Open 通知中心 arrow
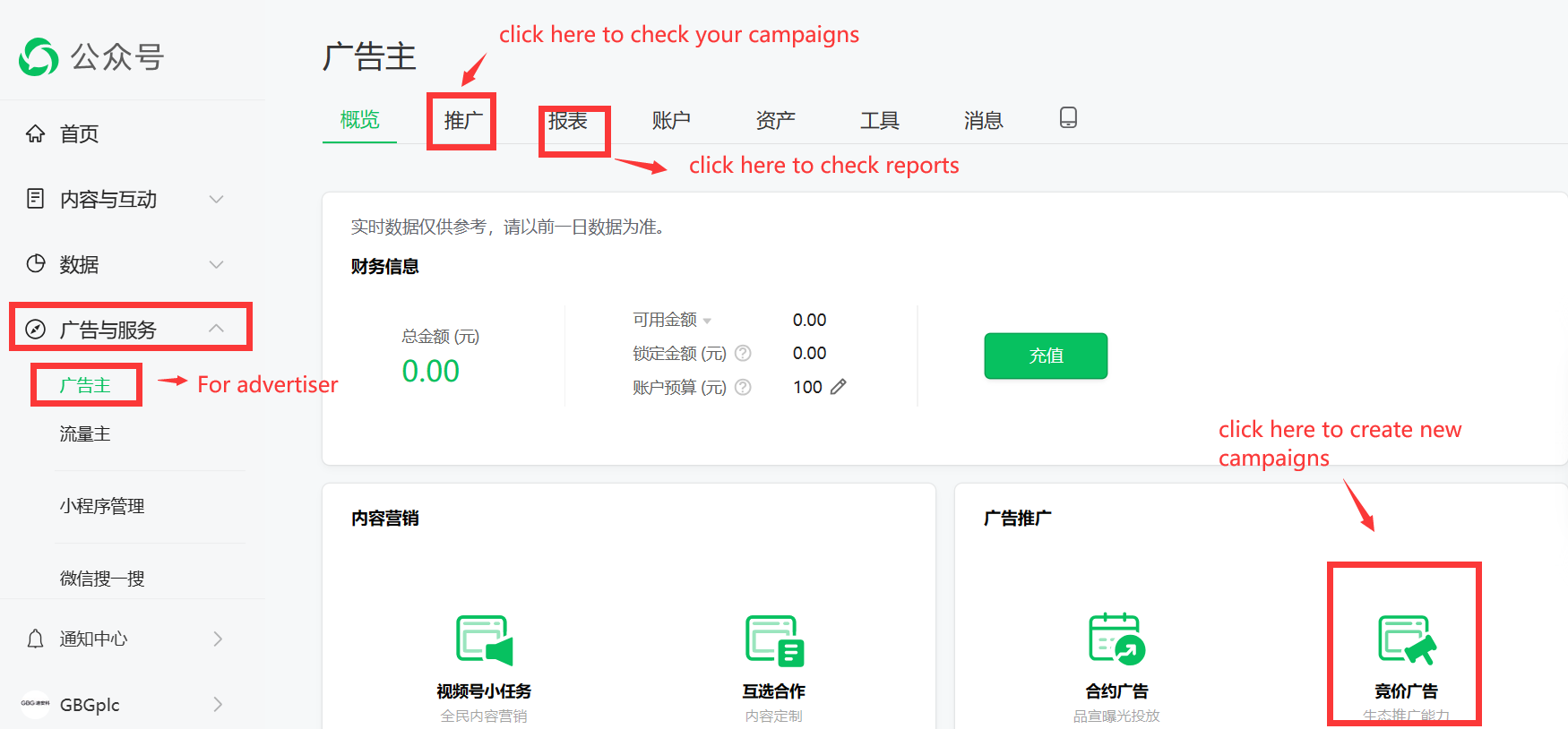 click(x=218, y=639)
